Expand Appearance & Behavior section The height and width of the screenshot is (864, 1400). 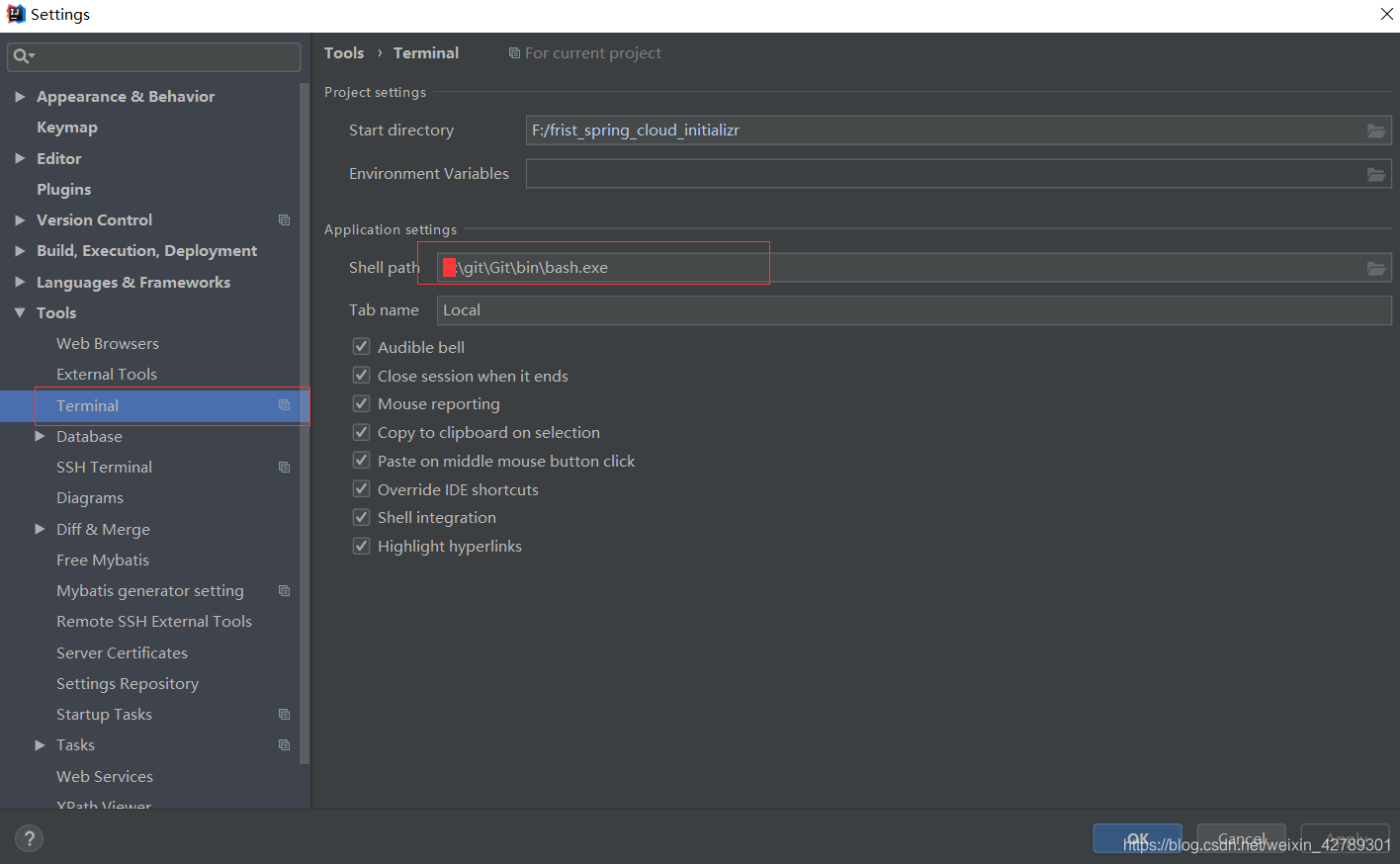point(20,97)
